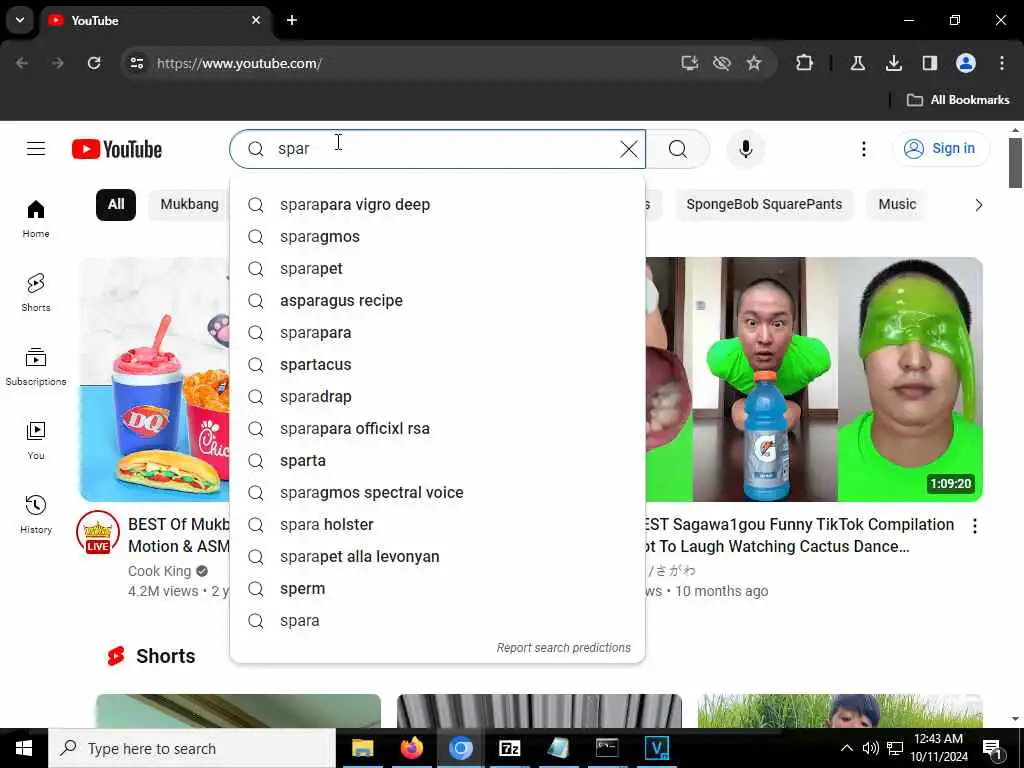Choose the last suggestion 'spara'
The width and height of the screenshot is (1024, 768).
pos(438,620)
